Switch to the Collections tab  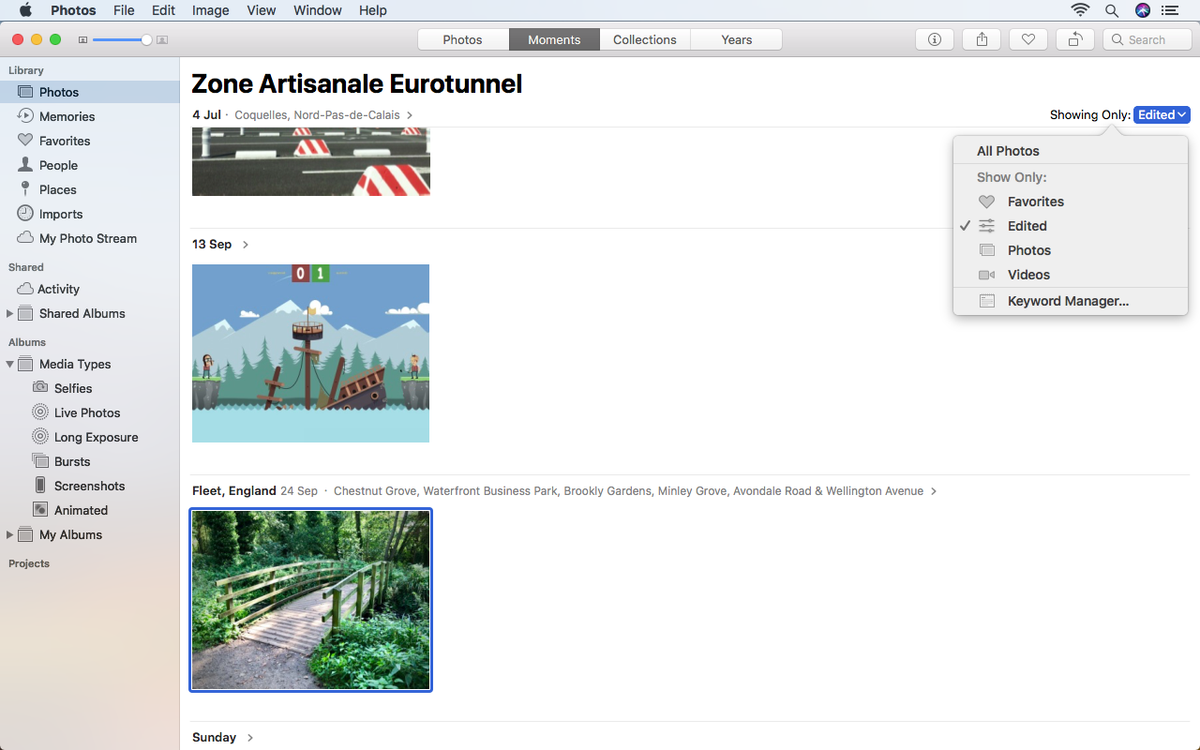coord(644,39)
